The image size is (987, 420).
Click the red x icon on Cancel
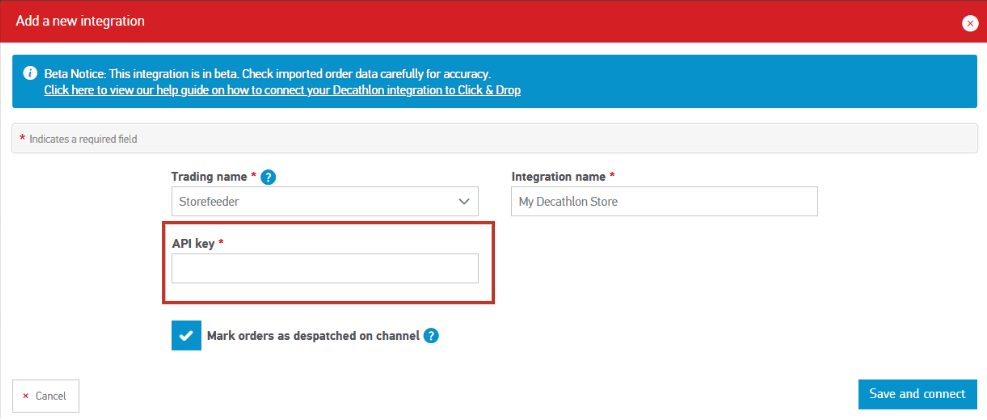click(x=26, y=396)
